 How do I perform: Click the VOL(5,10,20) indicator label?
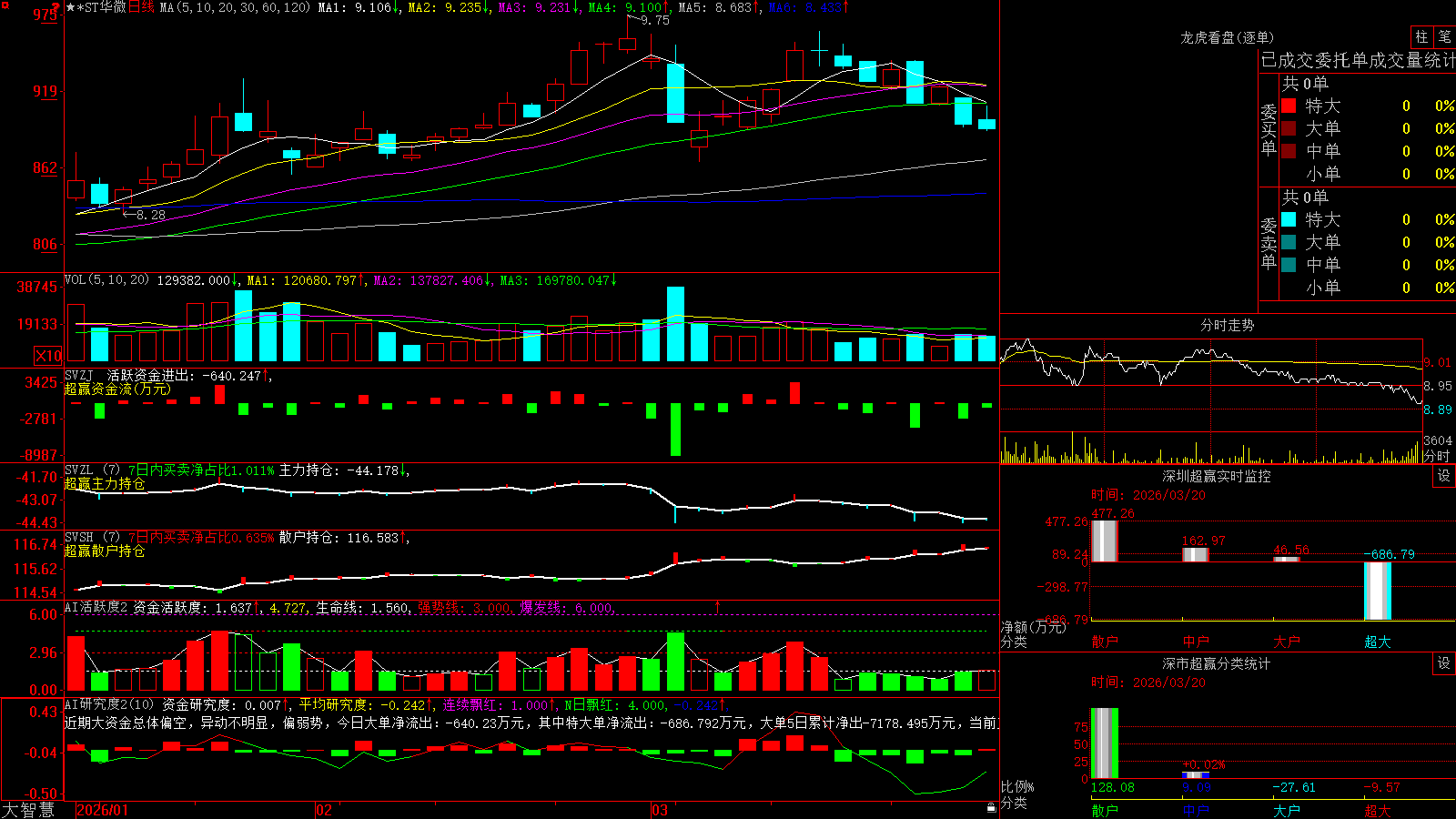coord(106,280)
